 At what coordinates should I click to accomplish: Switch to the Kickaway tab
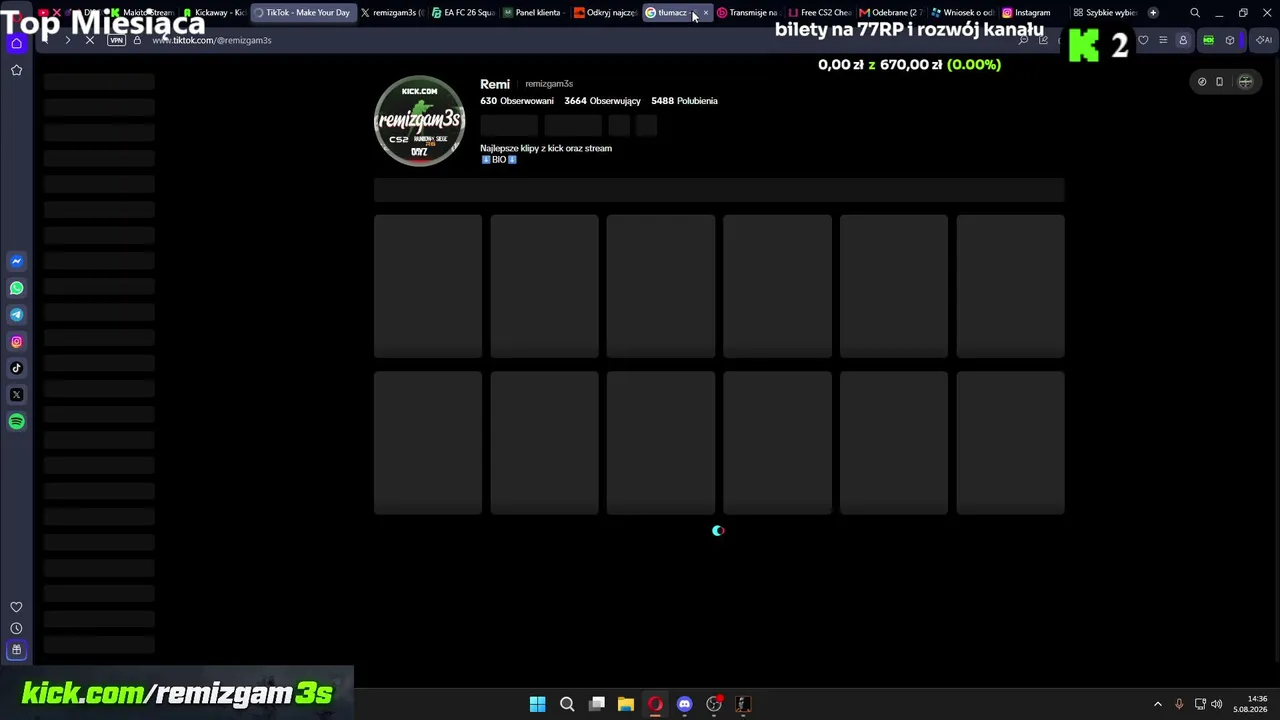coord(213,13)
